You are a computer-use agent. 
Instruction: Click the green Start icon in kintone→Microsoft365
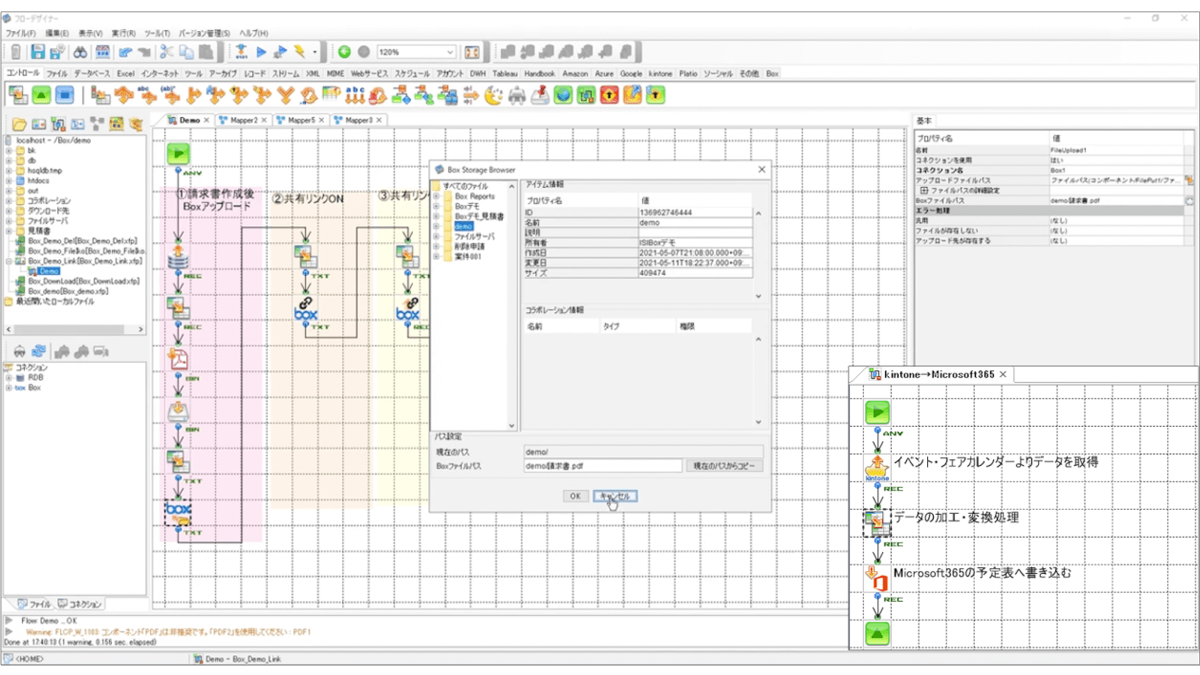tap(877, 411)
